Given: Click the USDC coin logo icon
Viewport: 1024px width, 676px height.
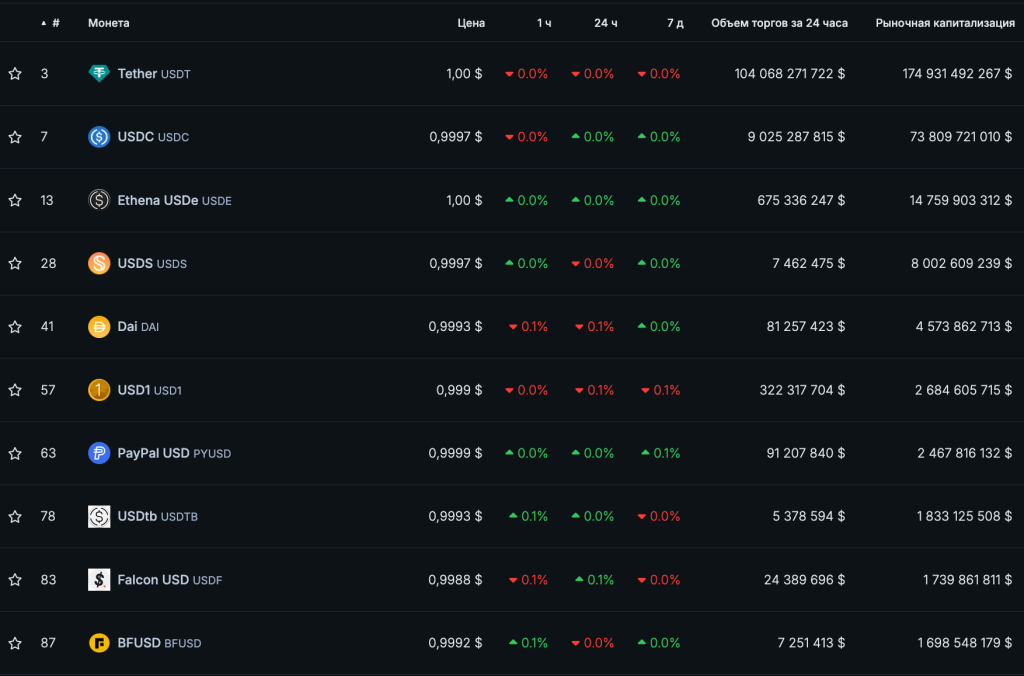Looking at the screenshot, I should tap(99, 137).
